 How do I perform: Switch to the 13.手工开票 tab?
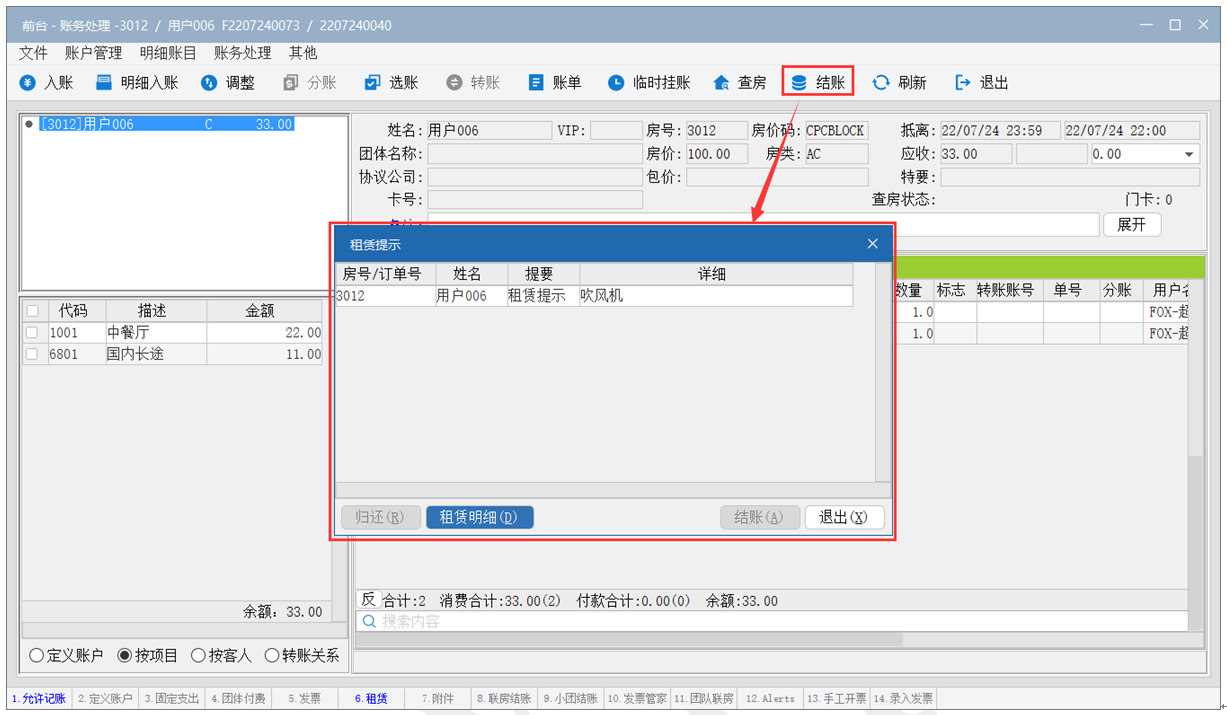[837, 699]
